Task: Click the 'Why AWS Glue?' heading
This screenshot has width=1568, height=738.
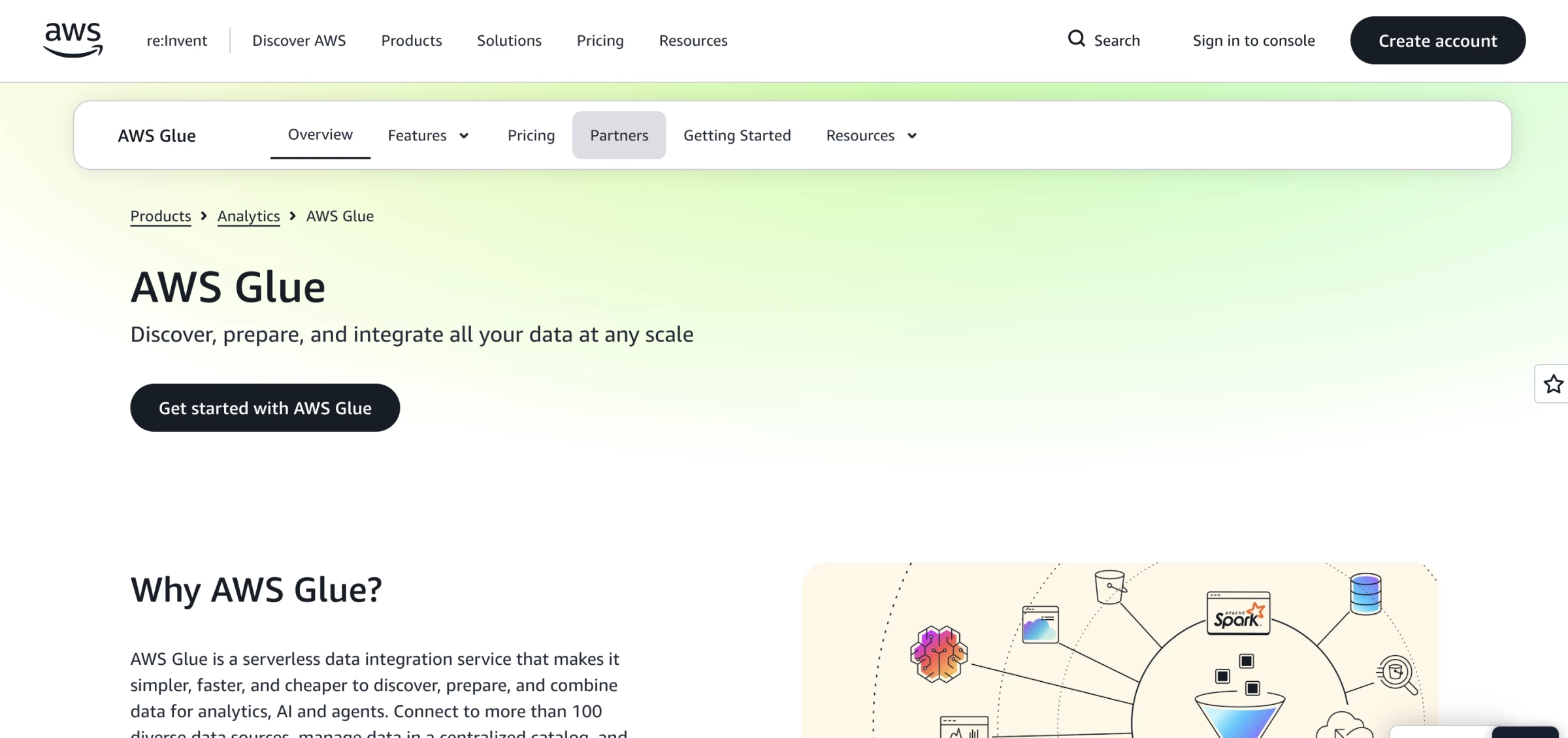Action: point(256,590)
